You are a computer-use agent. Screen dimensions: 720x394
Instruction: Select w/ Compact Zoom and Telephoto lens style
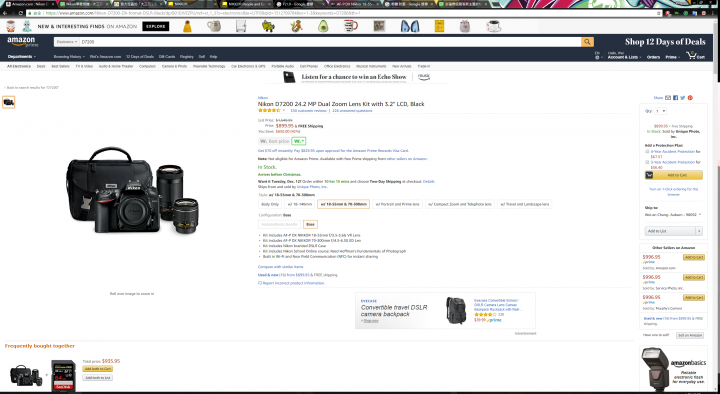(460, 204)
